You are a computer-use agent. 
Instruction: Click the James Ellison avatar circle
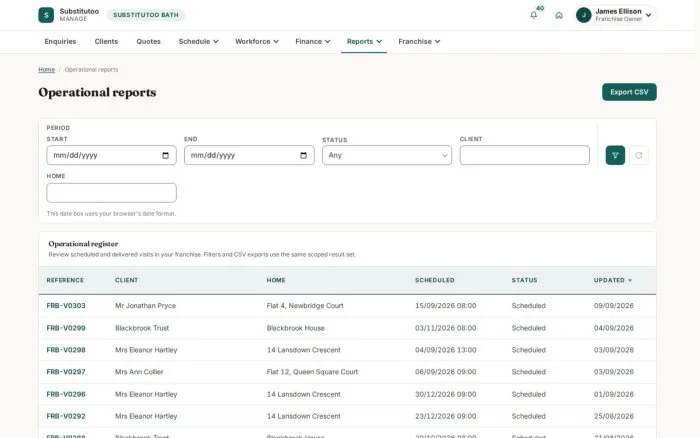[x=583, y=15]
